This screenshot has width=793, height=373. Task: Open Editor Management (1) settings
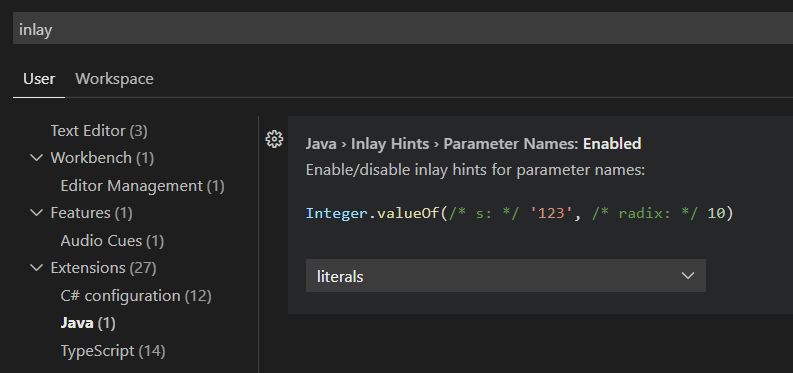[x=143, y=185]
